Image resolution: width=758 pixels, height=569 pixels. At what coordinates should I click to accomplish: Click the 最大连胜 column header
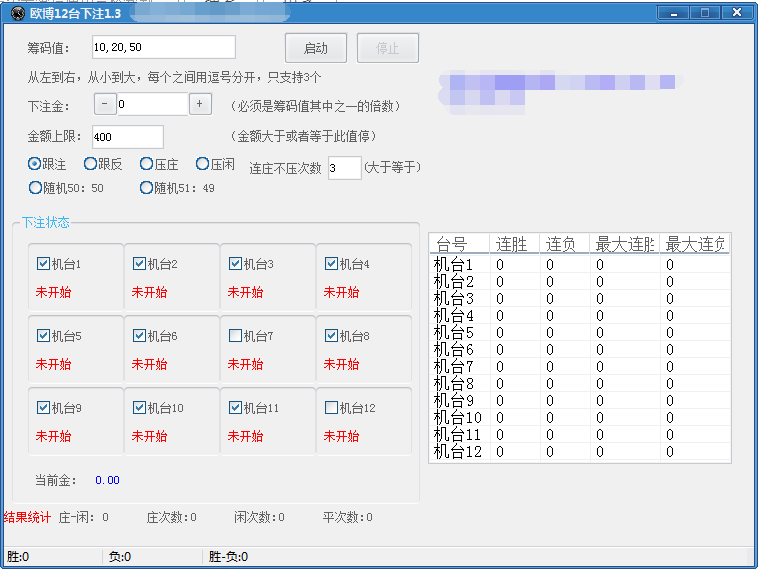(625, 244)
